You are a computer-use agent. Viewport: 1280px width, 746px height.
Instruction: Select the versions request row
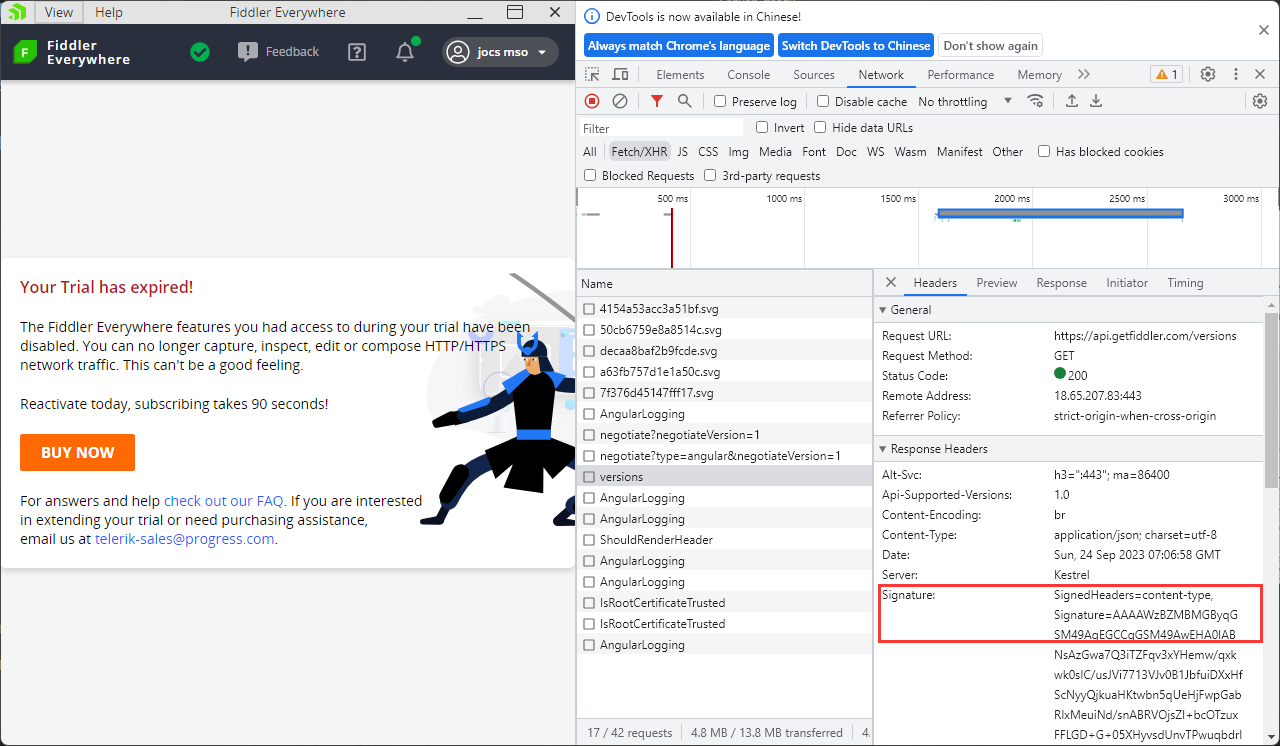pos(725,477)
